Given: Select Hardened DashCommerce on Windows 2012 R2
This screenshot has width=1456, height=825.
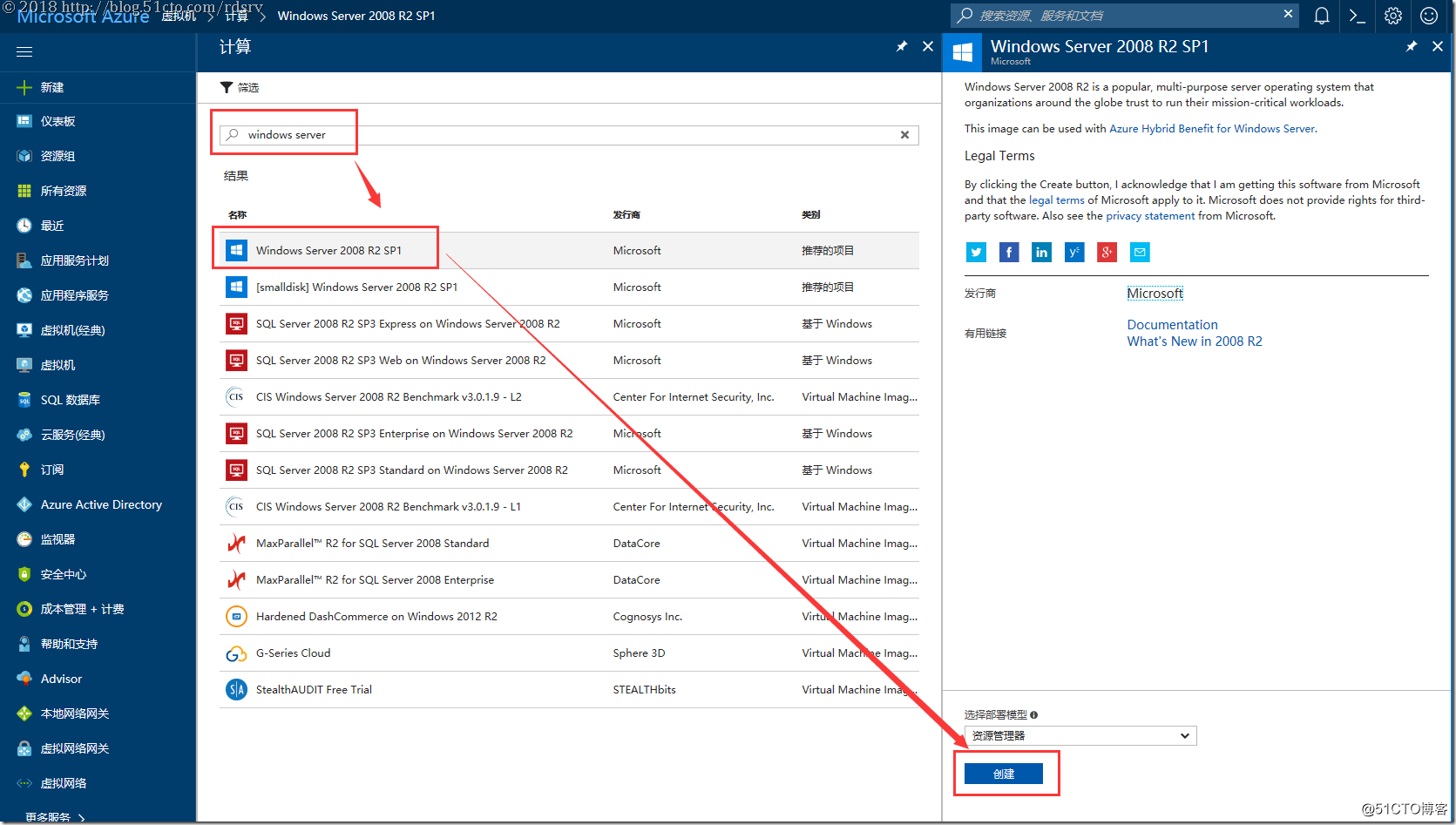Looking at the screenshot, I should click(x=569, y=617).
